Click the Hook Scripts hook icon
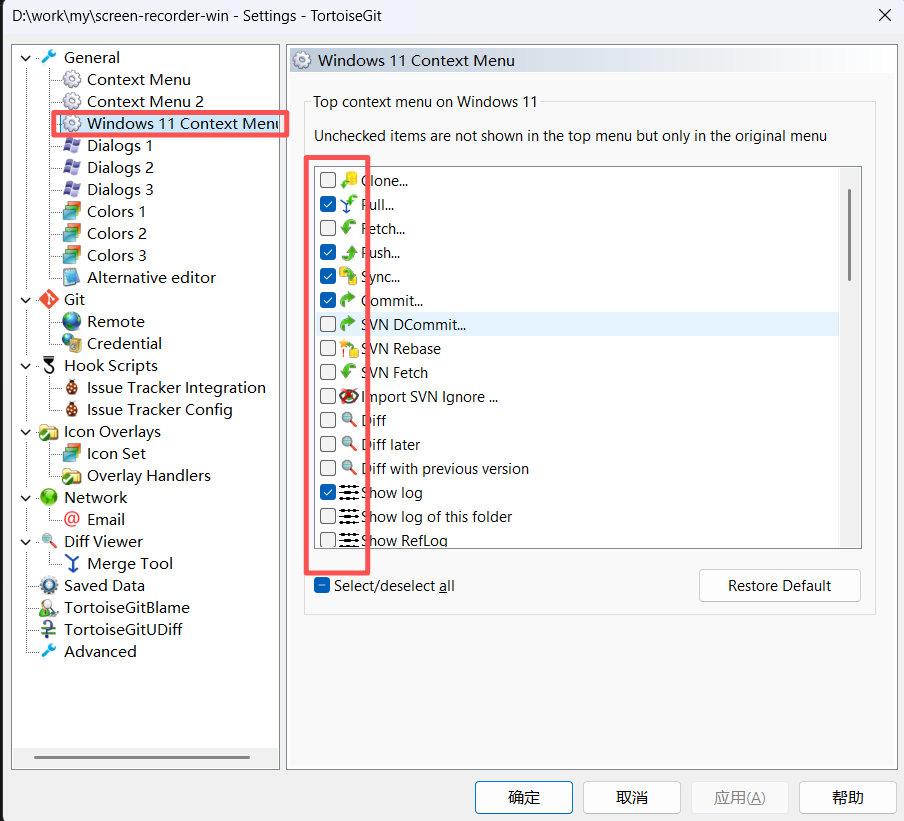The height and width of the screenshot is (821, 904). click(49, 366)
